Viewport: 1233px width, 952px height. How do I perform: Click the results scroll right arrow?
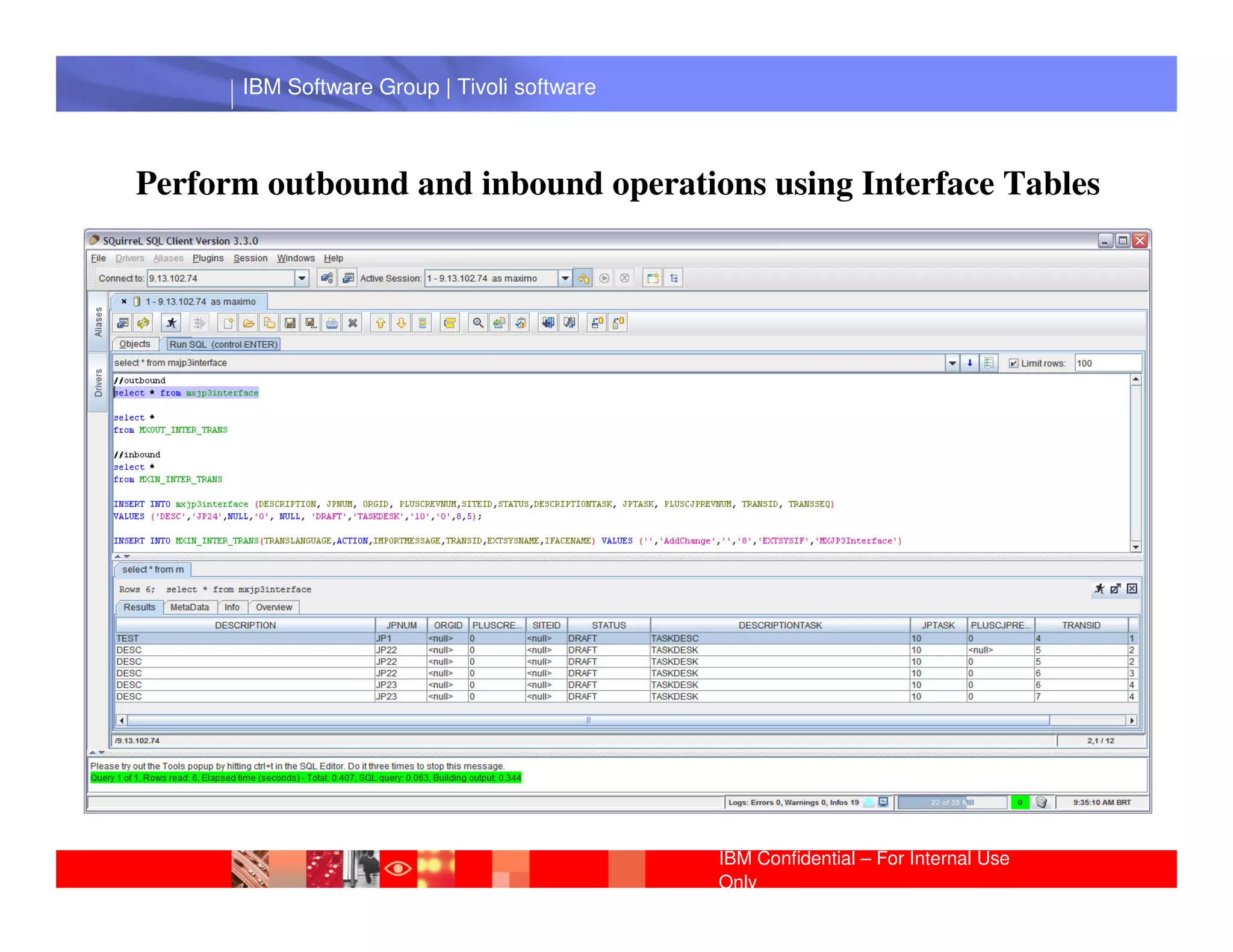tap(1132, 720)
